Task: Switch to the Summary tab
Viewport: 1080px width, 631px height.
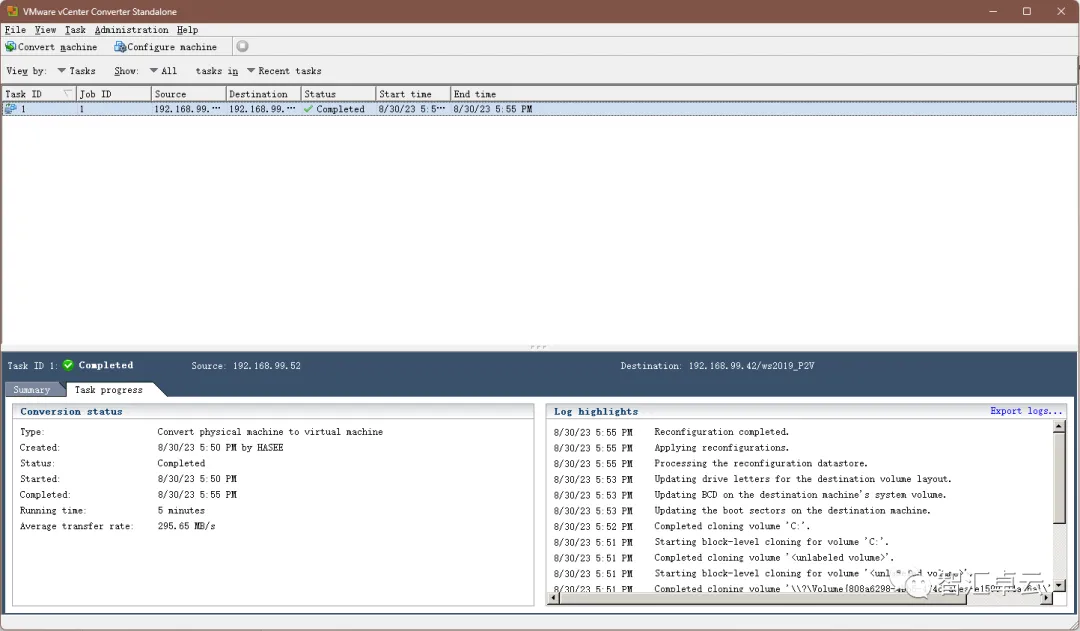Action: pos(32,390)
